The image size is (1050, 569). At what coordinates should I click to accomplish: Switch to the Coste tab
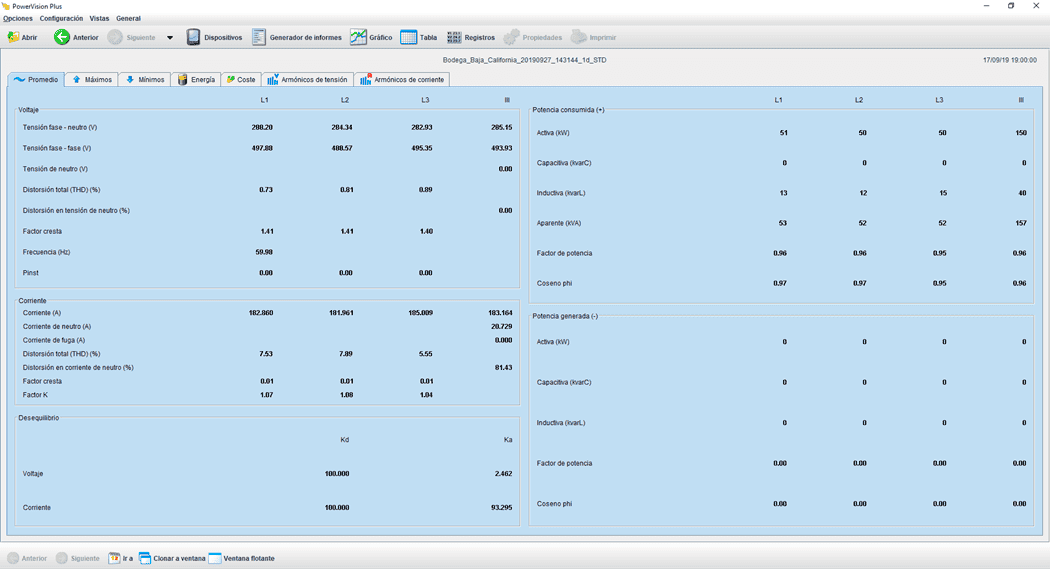point(241,80)
